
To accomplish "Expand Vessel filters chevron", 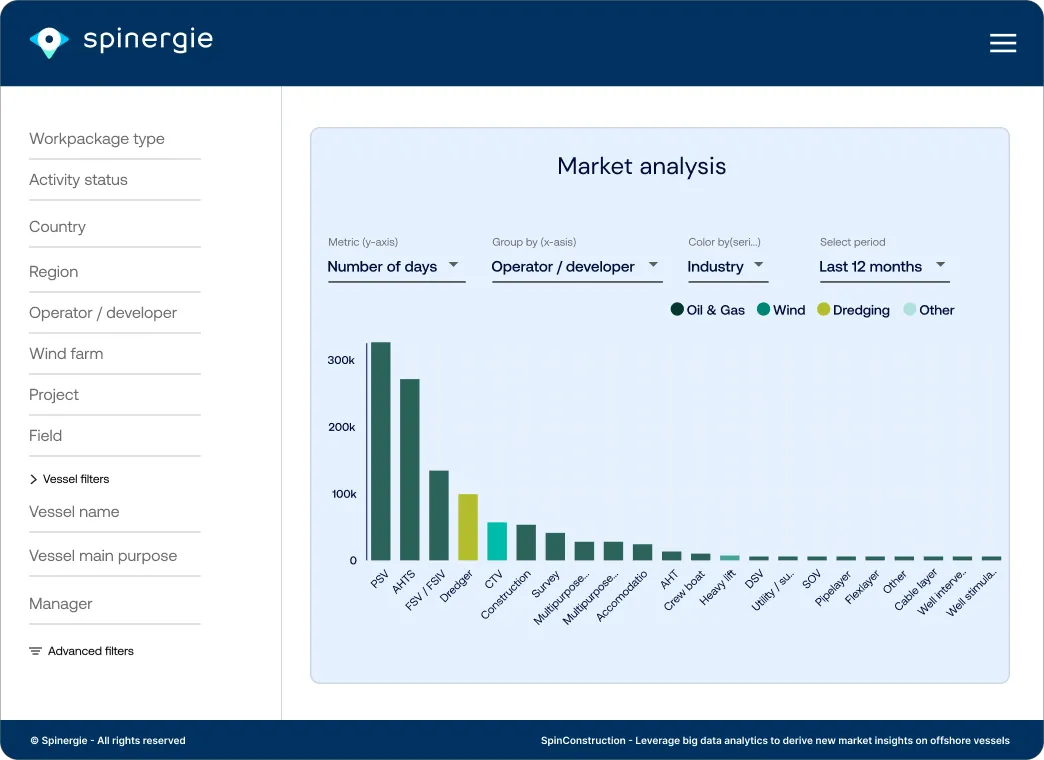I will tap(33, 479).
